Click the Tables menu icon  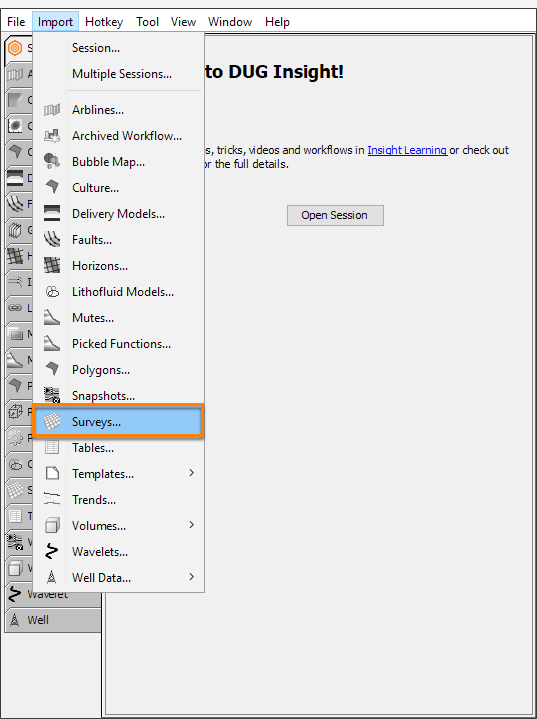[x=52, y=448]
